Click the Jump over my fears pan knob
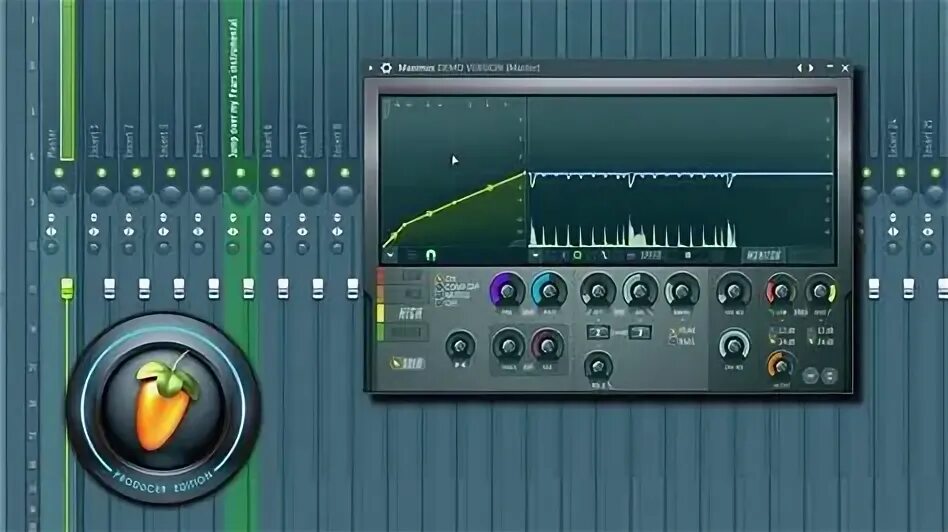Viewport: 948px width, 532px height. [x=241, y=195]
